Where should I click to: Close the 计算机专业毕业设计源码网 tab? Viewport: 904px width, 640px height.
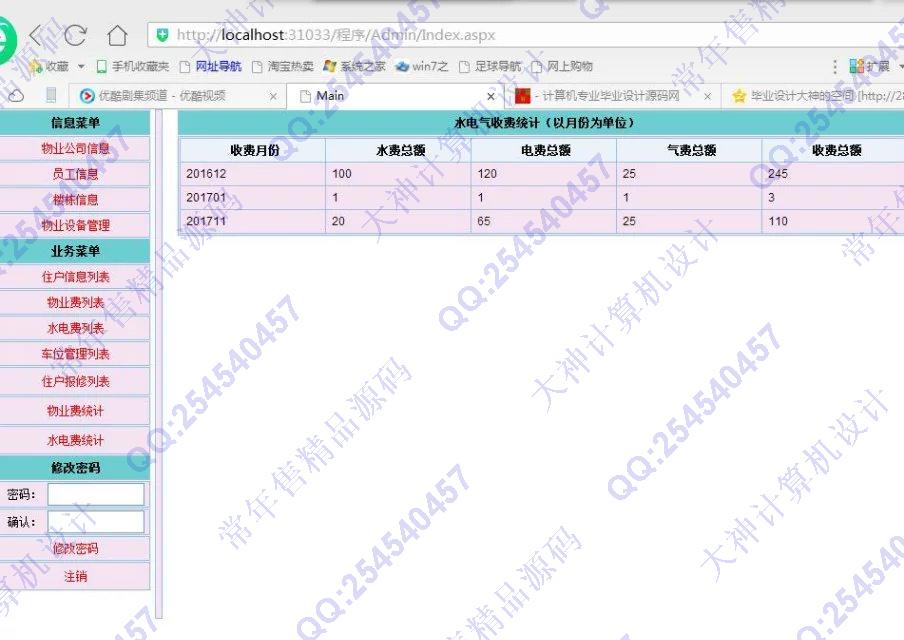707,96
